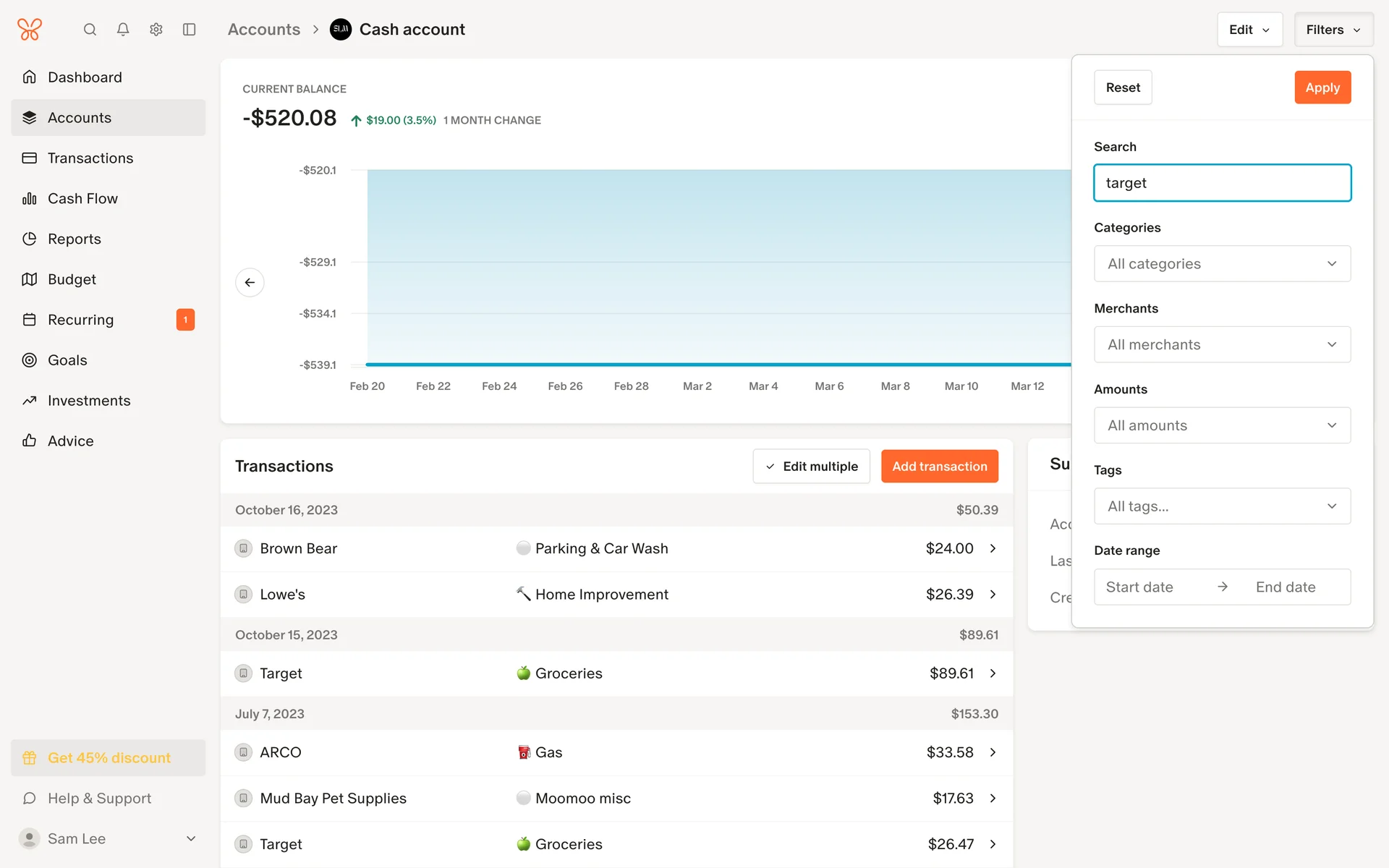The width and height of the screenshot is (1389, 868).
Task: Toggle Edit multiple selection mode
Action: click(811, 467)
